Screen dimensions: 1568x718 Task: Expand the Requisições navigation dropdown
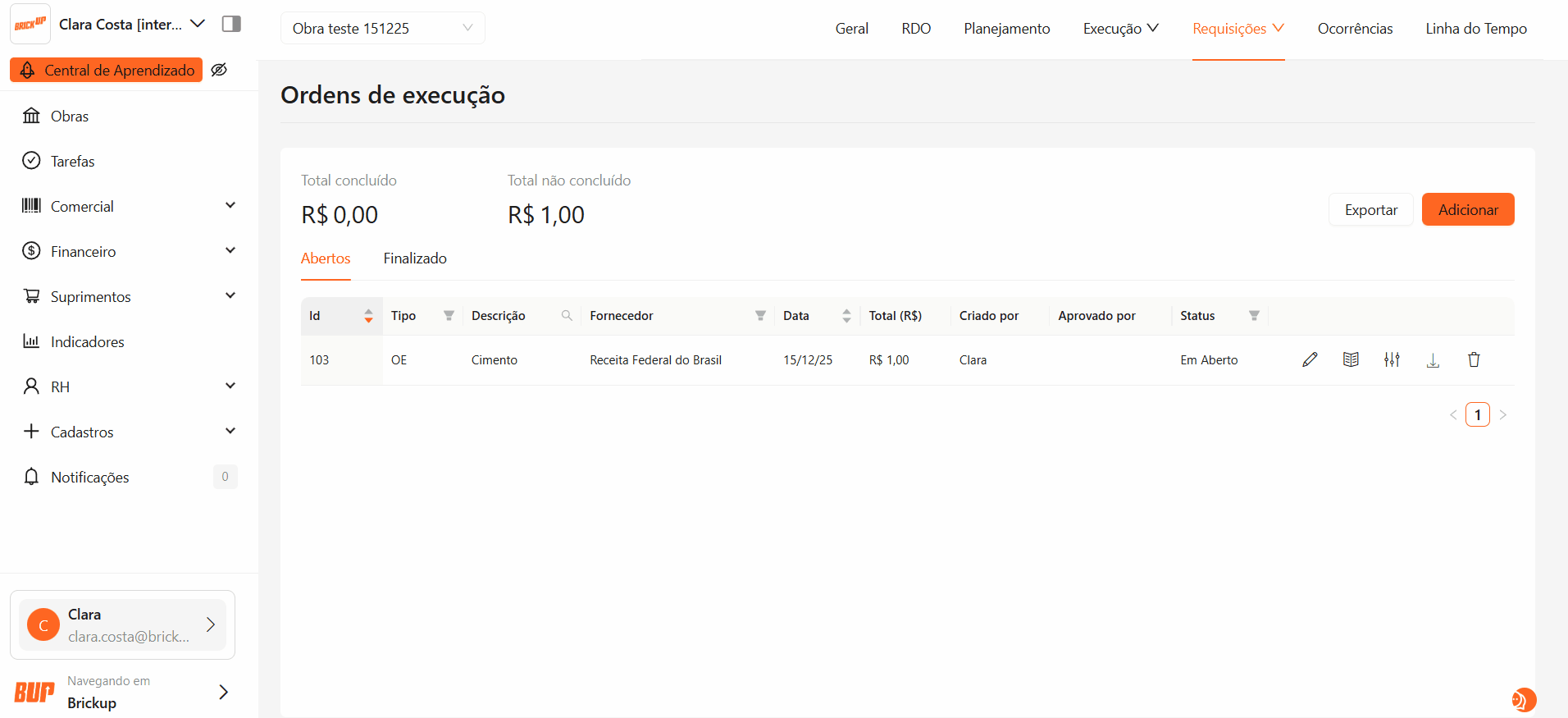coord(1238,29)
